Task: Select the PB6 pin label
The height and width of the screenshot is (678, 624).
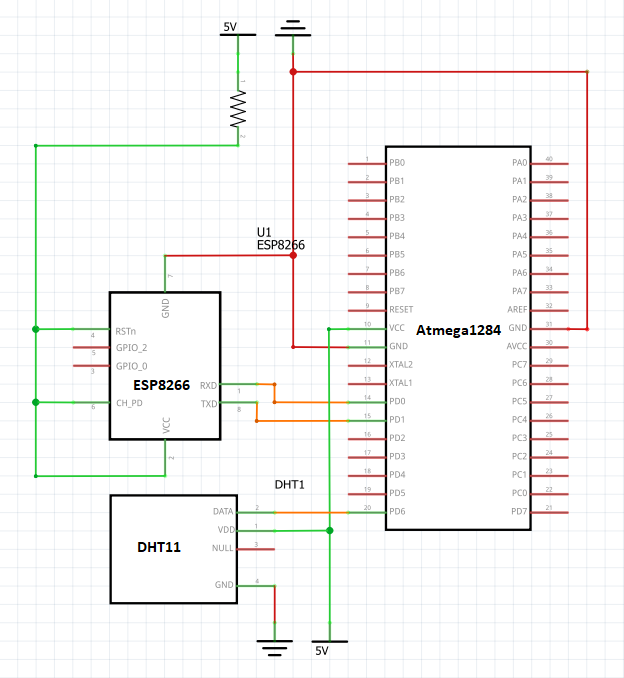Action: coord(397,273)
